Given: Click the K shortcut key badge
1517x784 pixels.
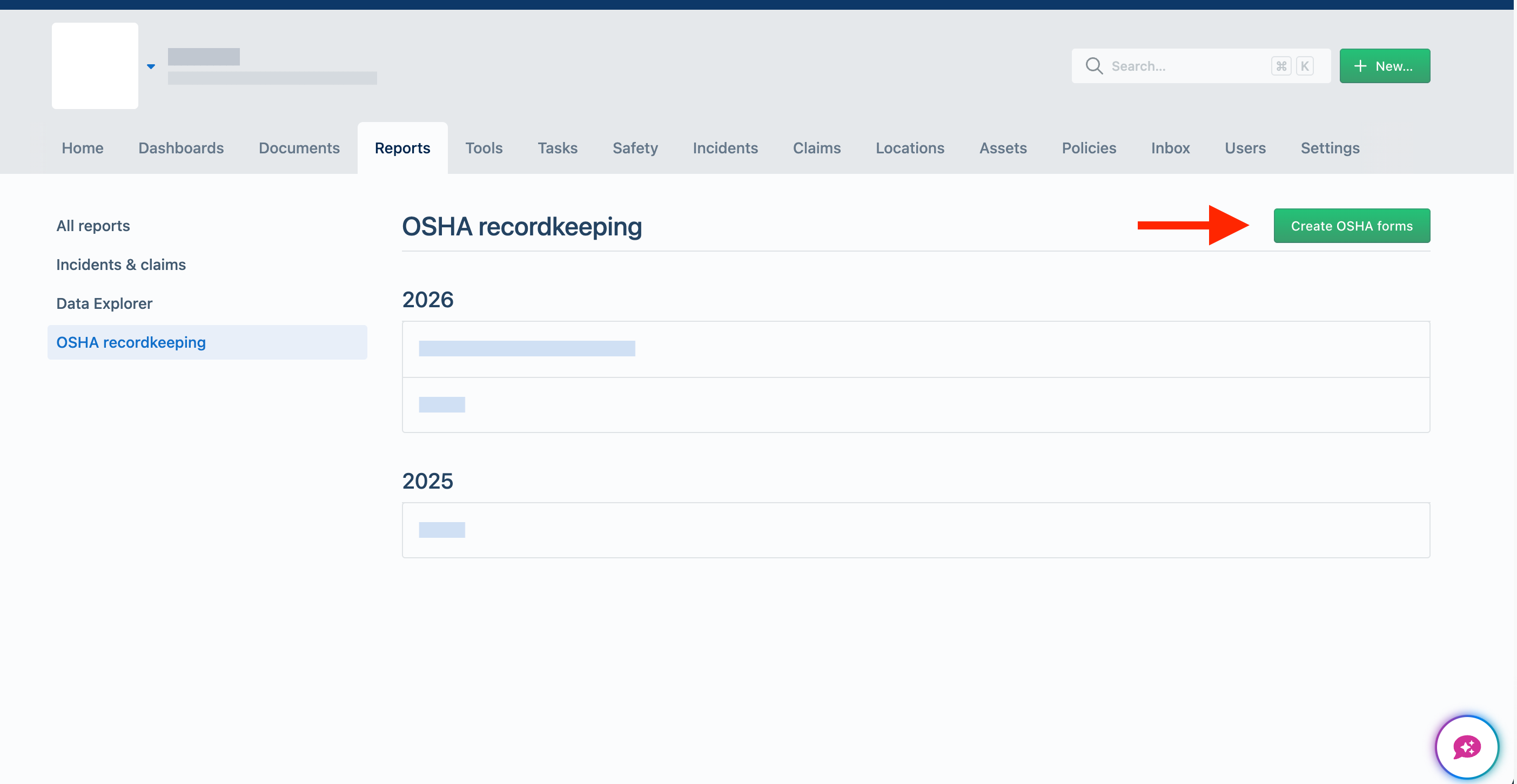Looking at the screenshot, I should tap(1304, 66).
